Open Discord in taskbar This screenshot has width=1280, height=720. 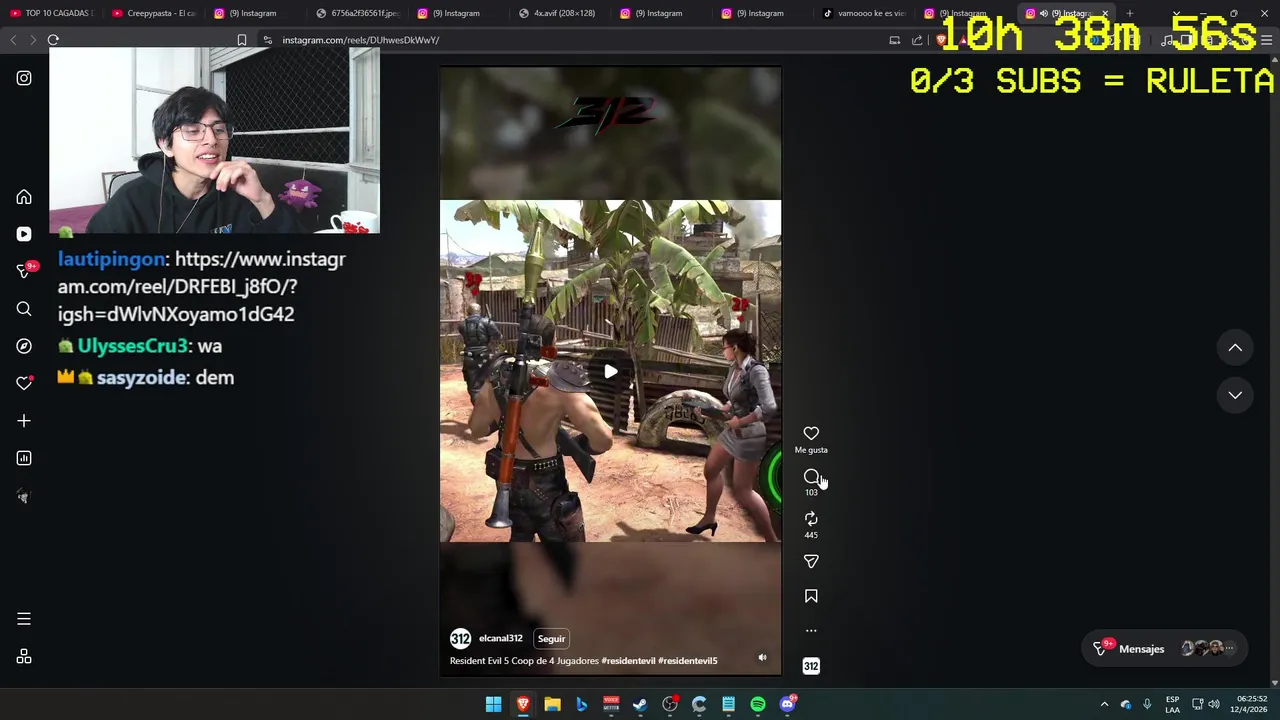click(x=787, y=705)
